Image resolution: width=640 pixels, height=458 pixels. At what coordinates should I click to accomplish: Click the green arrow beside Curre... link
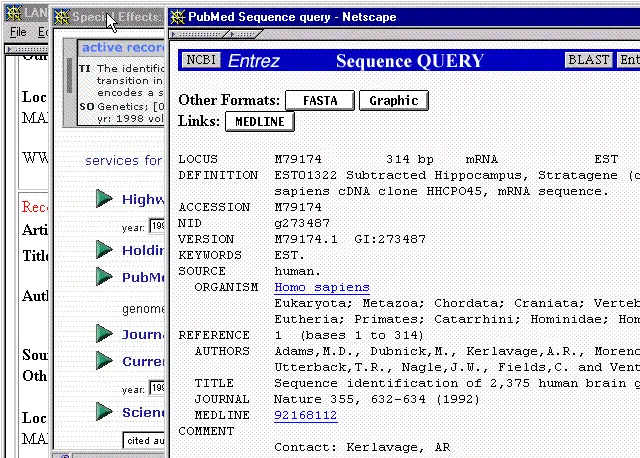(x=104, y=360)
